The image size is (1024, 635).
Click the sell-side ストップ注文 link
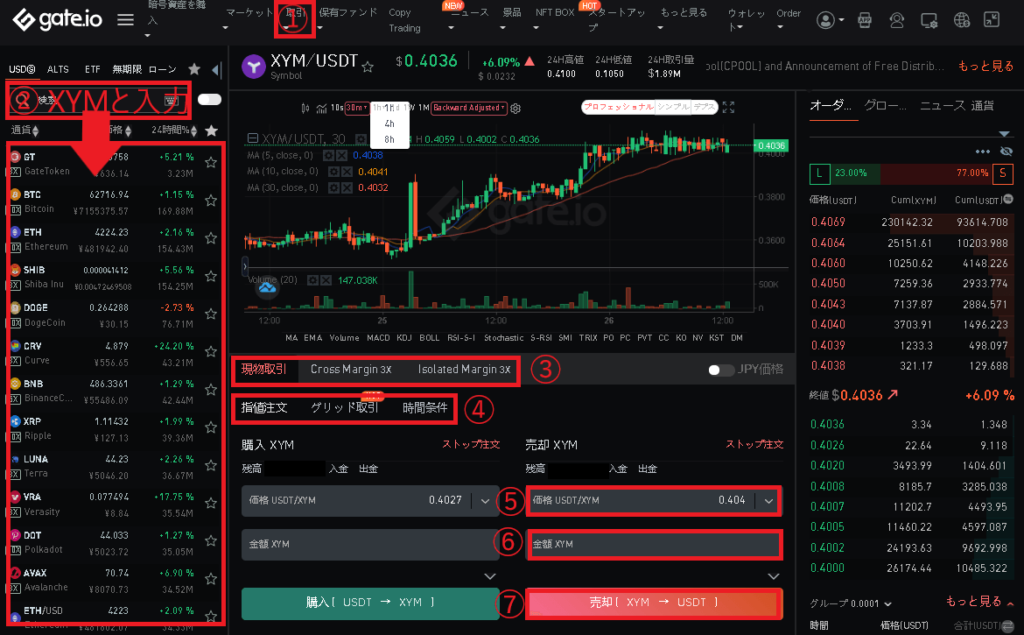pos(754,444)
